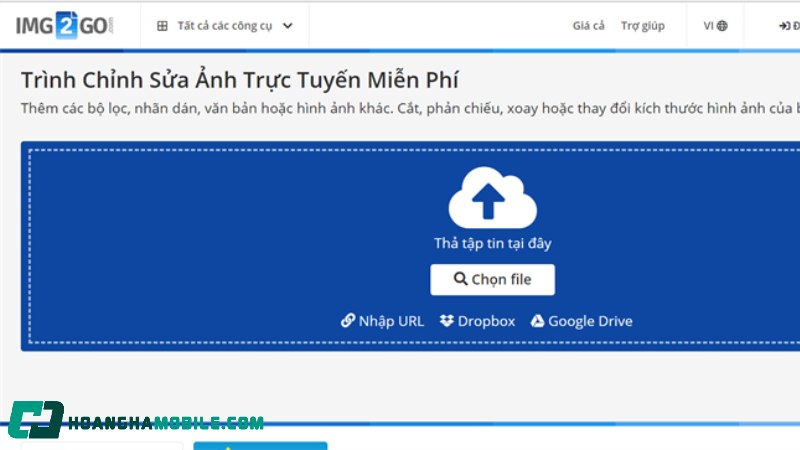The width and height of the screenshot is (800, 450).
Task: Click the cloud upload icon
Action: point(492,197)
